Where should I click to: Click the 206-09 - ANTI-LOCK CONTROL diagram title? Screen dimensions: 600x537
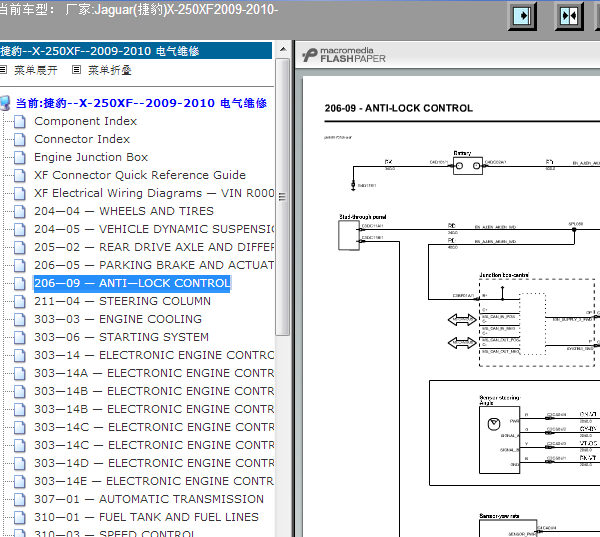coord(399,108)
